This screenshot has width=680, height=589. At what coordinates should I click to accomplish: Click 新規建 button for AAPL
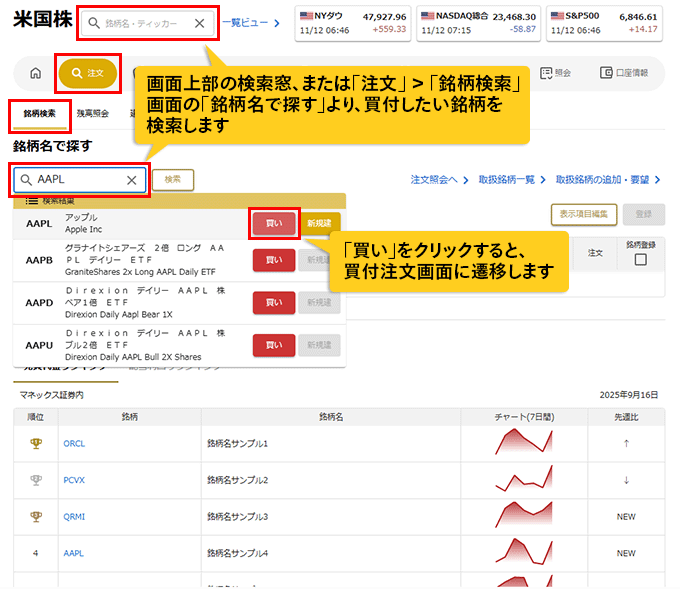point(320,223)
